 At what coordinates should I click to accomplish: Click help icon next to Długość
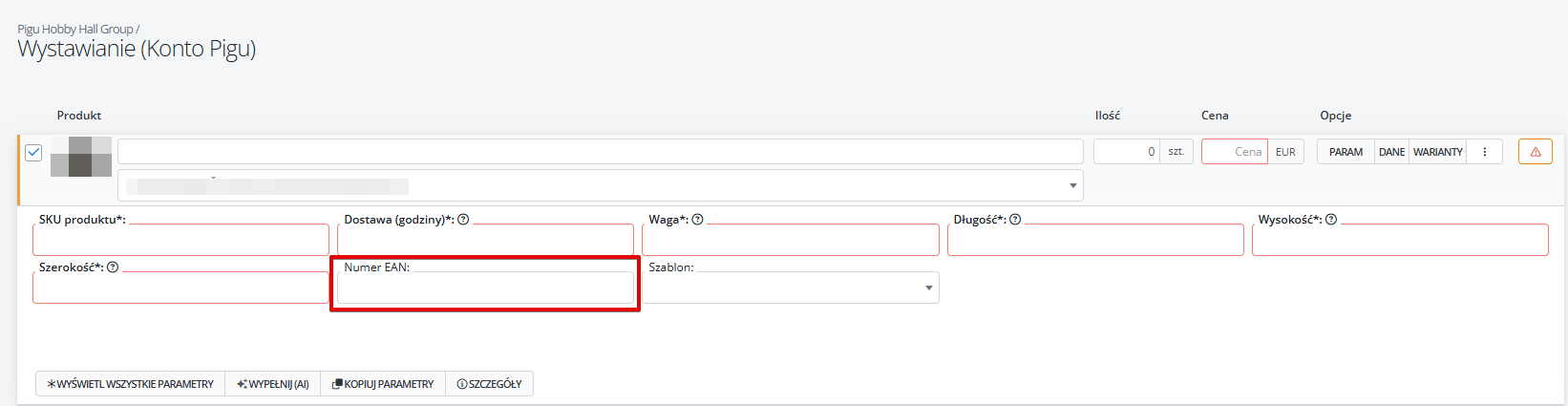pos(1015,220)
